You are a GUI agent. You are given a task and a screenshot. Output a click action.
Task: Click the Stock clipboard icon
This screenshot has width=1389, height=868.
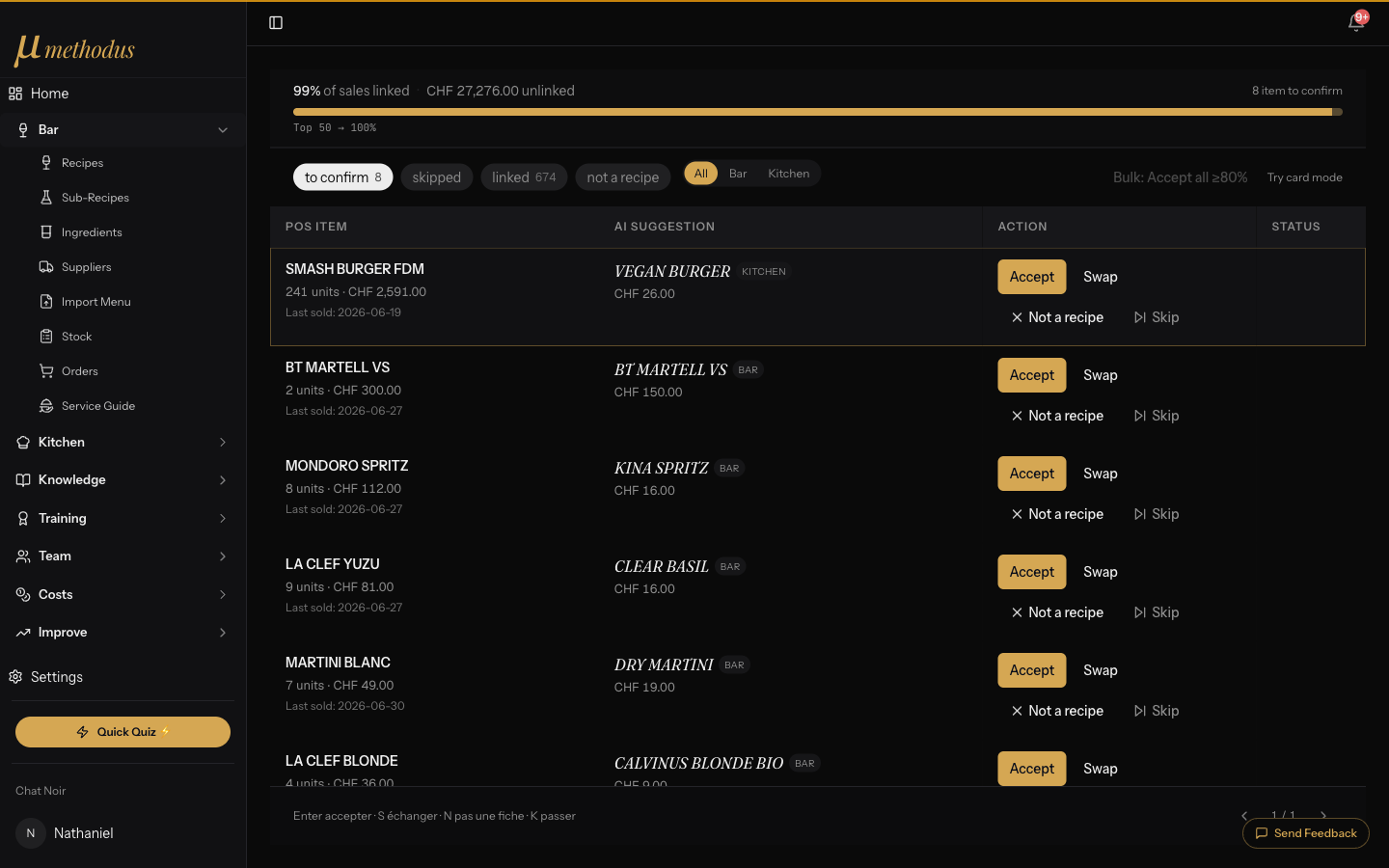click(46, 337)
